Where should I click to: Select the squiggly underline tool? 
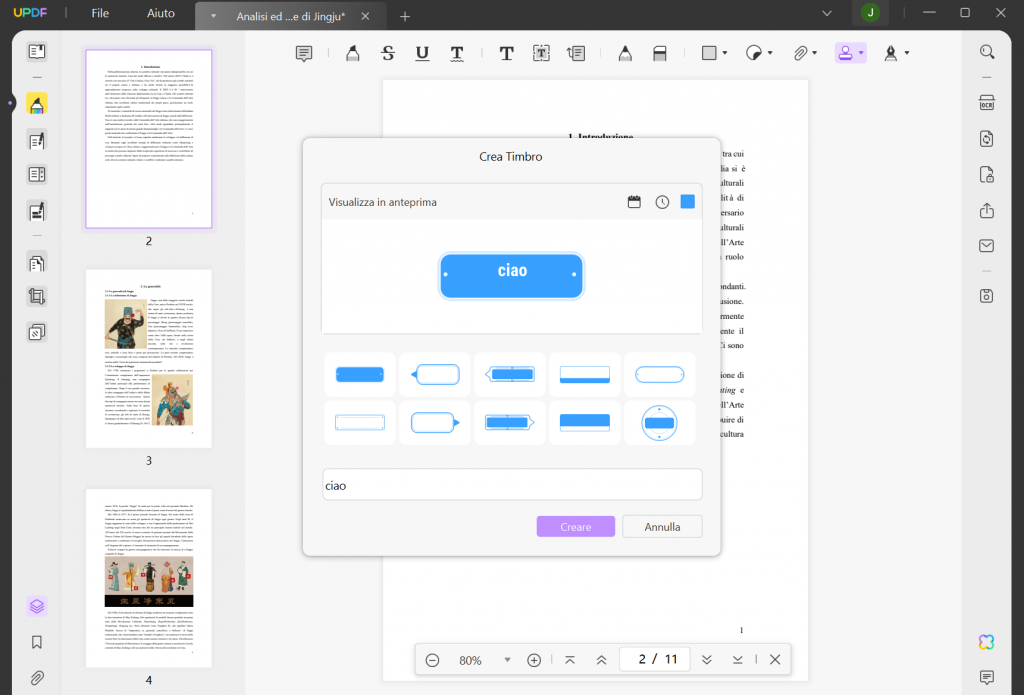click(457, 54)
